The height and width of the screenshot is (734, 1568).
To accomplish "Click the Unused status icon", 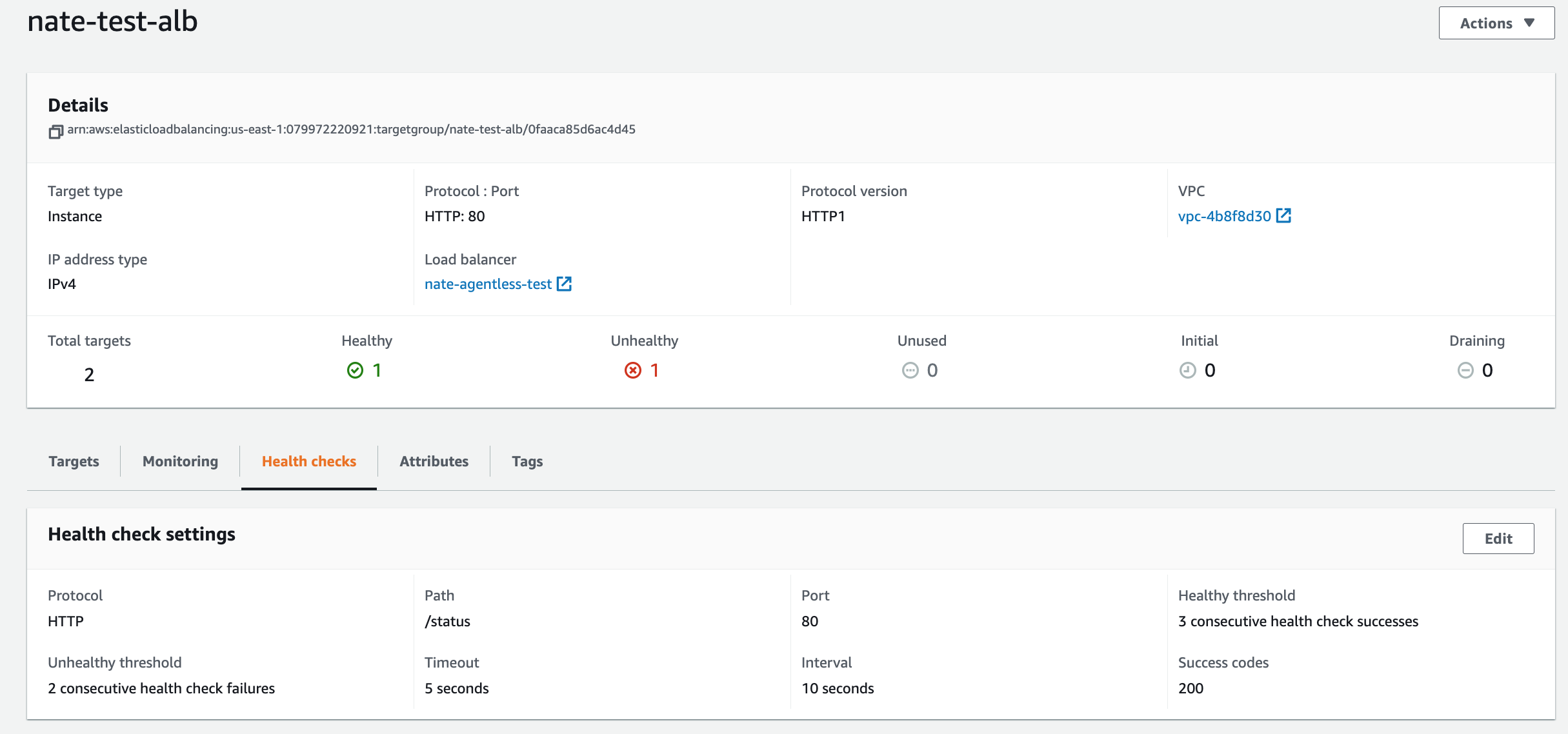I will click(x=910, y=370).
